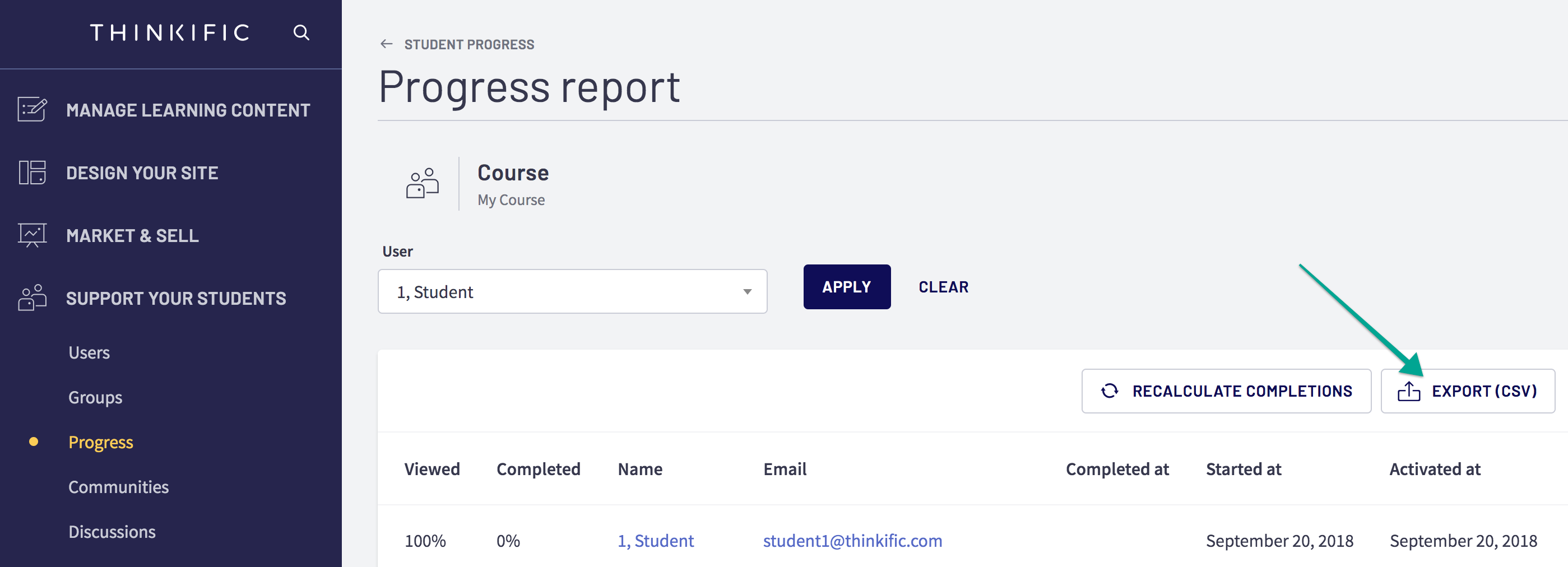Click the Design Your Site layout icon

pos(33,172)
